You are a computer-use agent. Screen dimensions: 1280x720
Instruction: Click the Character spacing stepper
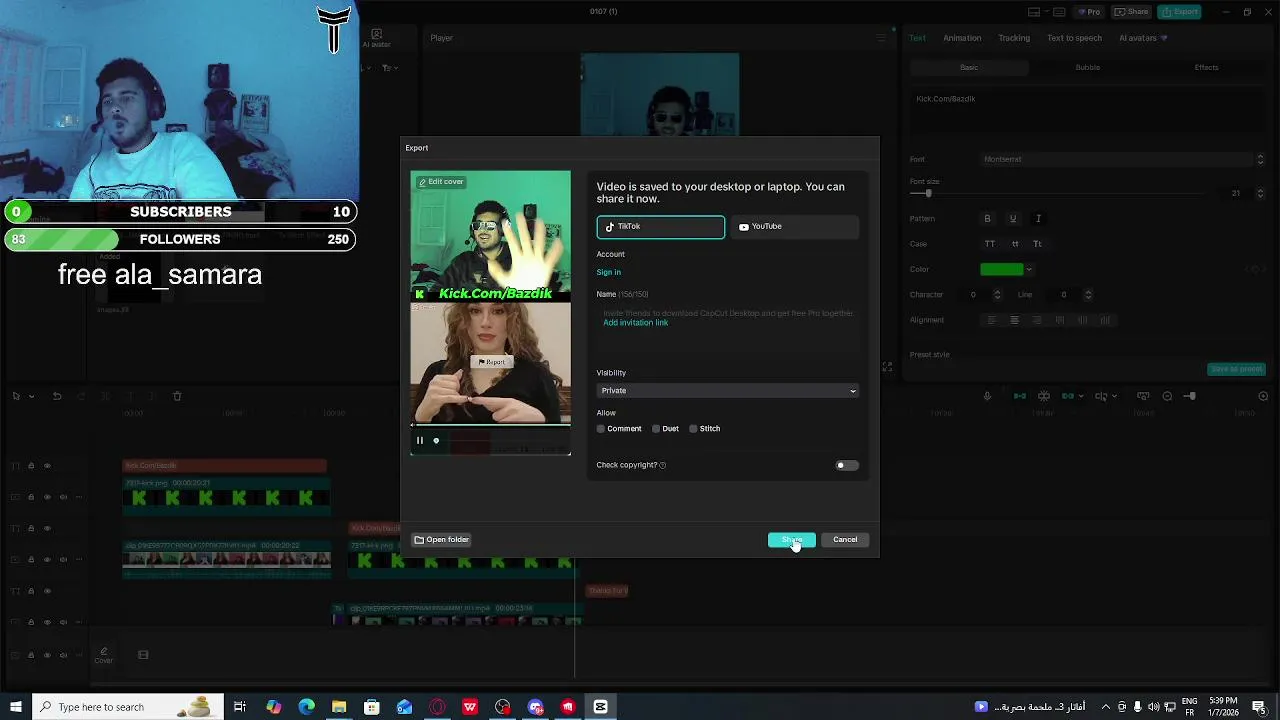pos(997,295)
